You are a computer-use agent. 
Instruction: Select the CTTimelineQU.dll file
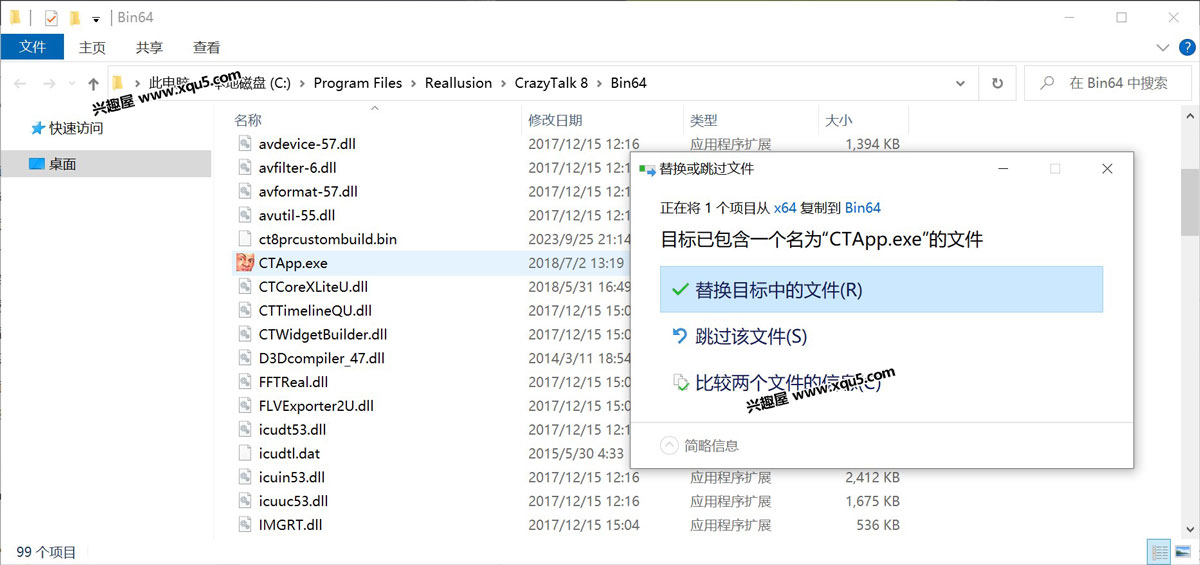315,311
